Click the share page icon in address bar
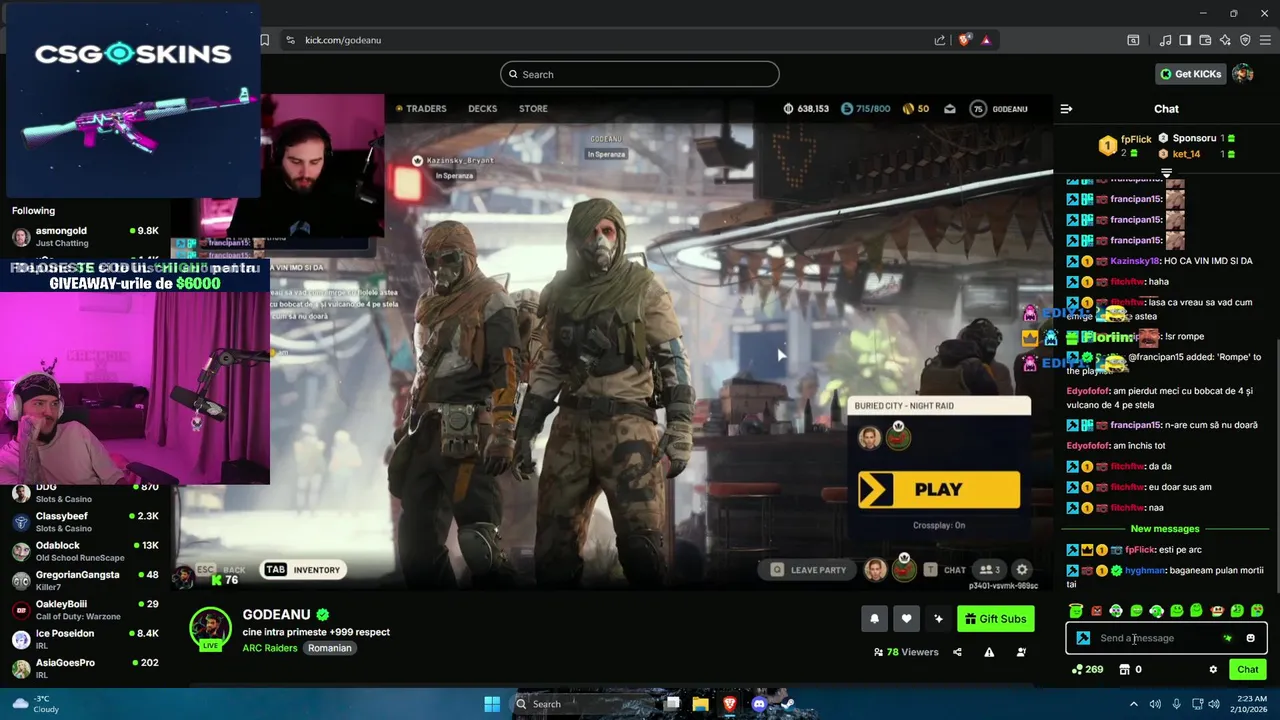 click(x=940, y=40)
